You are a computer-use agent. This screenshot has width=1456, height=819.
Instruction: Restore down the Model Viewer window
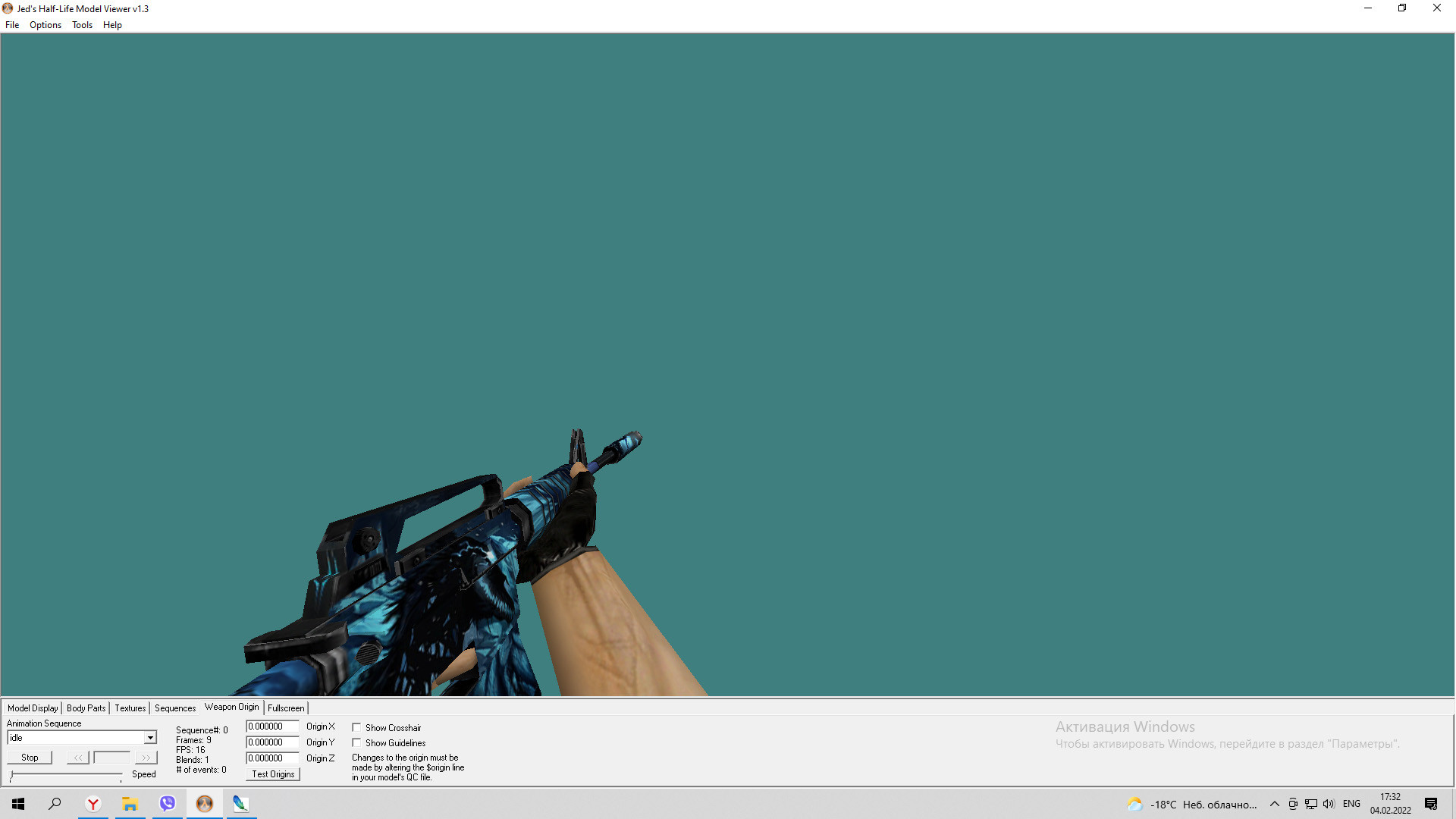tap(1402, 8)
